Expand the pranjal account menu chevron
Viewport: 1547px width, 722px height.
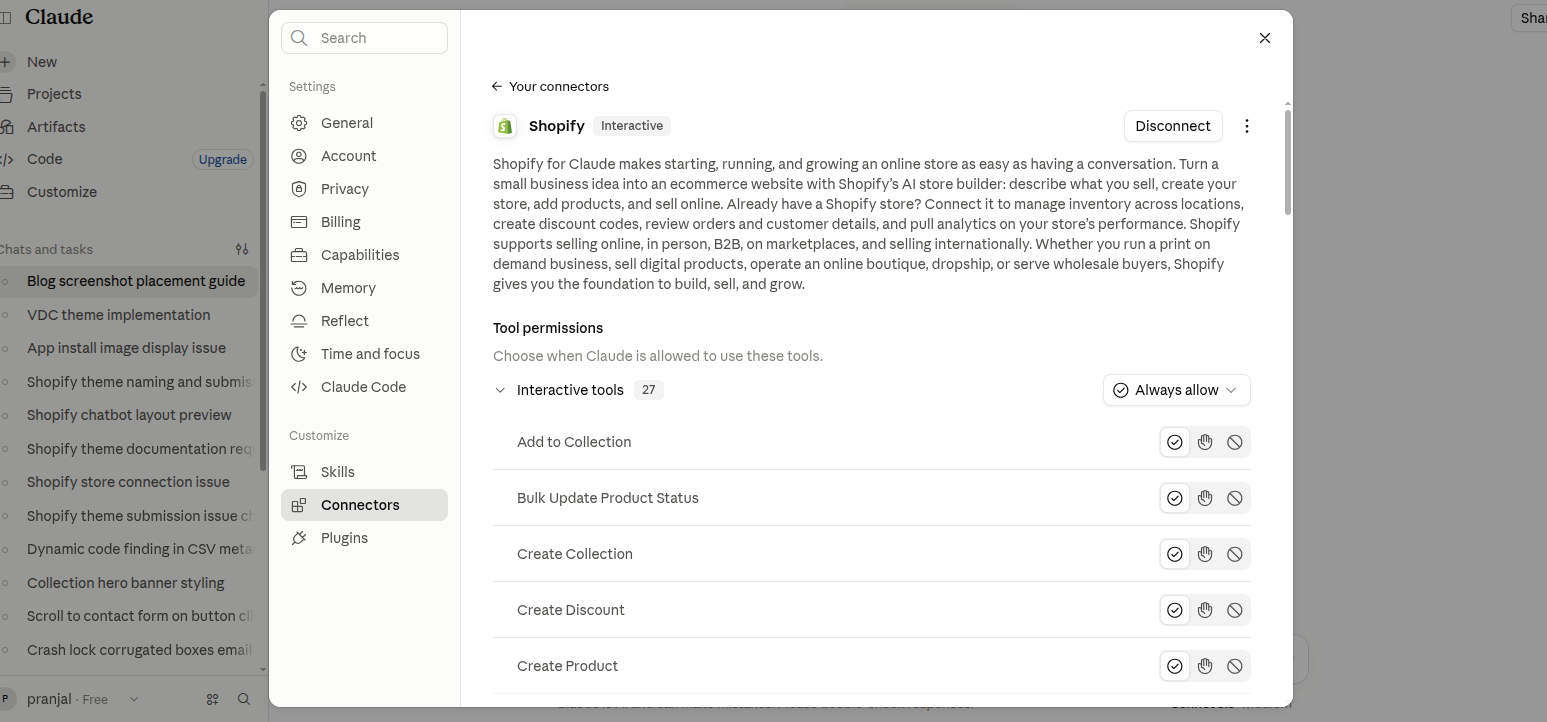click(x=134, y=699)
